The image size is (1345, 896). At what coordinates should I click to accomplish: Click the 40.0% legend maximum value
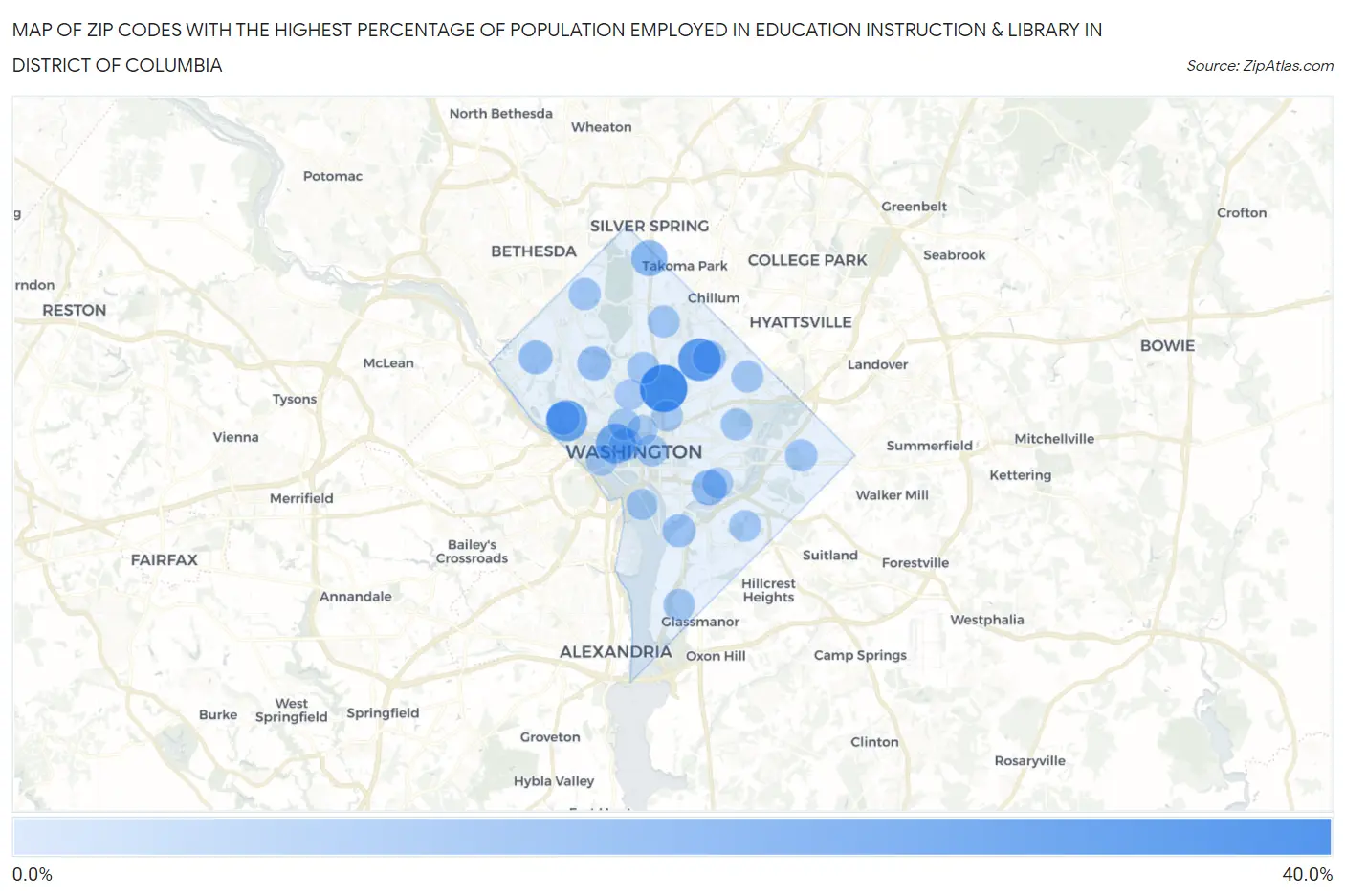pos(1308,875)
